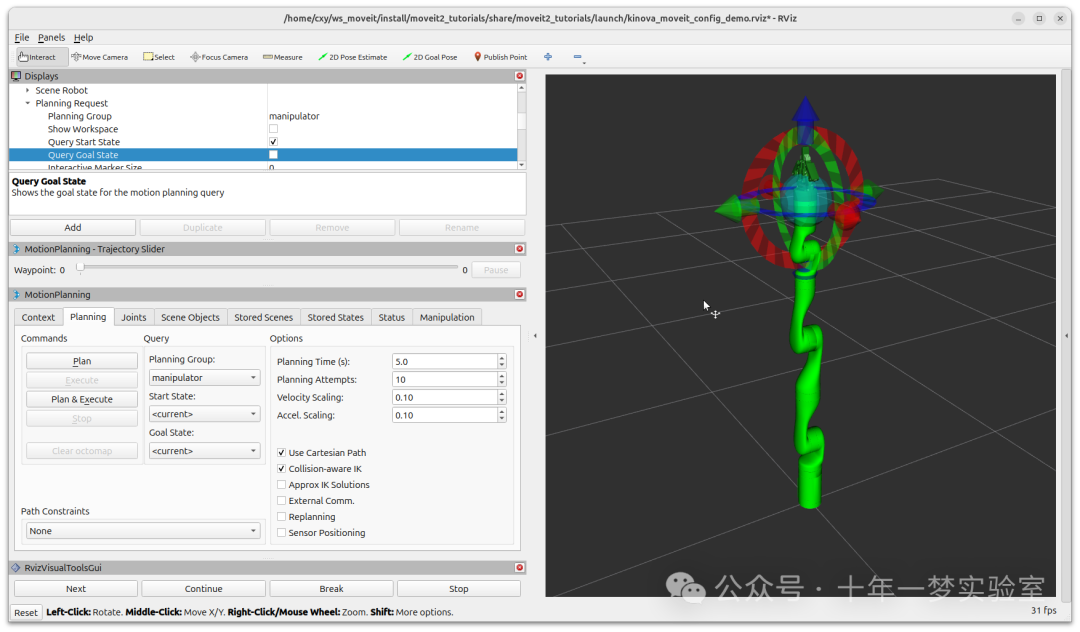Screen dimensions: 1080x632
Task: Click Next in RvizVisualToolsGui
Action: [x=76, y=589]
